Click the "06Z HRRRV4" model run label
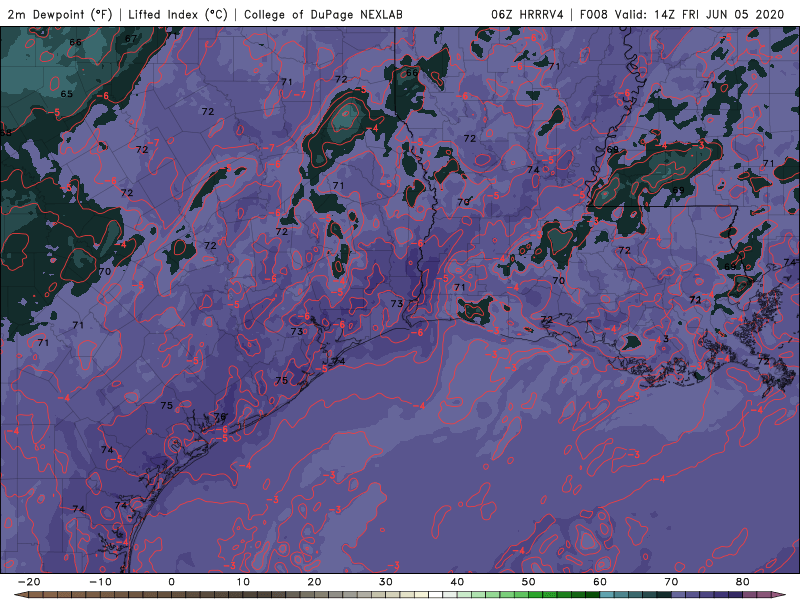The width and height of the screenshot is (800, 600). 527,14
